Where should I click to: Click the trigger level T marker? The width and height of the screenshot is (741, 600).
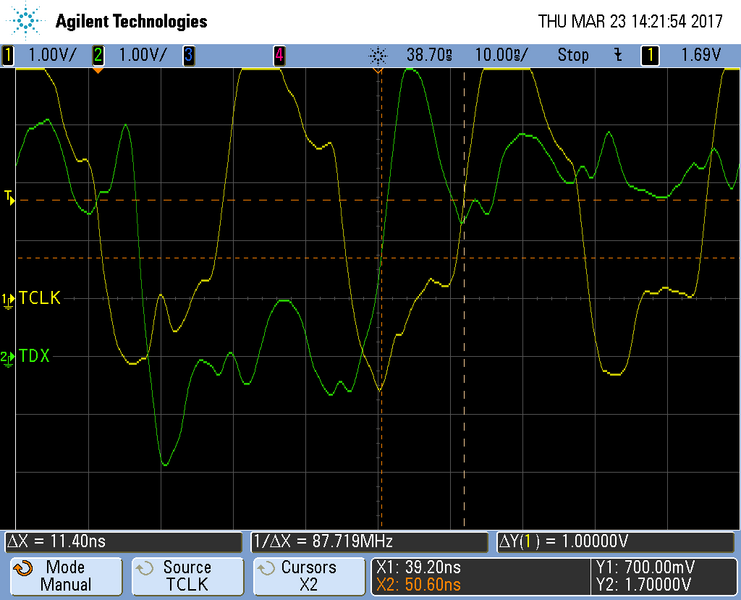tap(9, 197)
